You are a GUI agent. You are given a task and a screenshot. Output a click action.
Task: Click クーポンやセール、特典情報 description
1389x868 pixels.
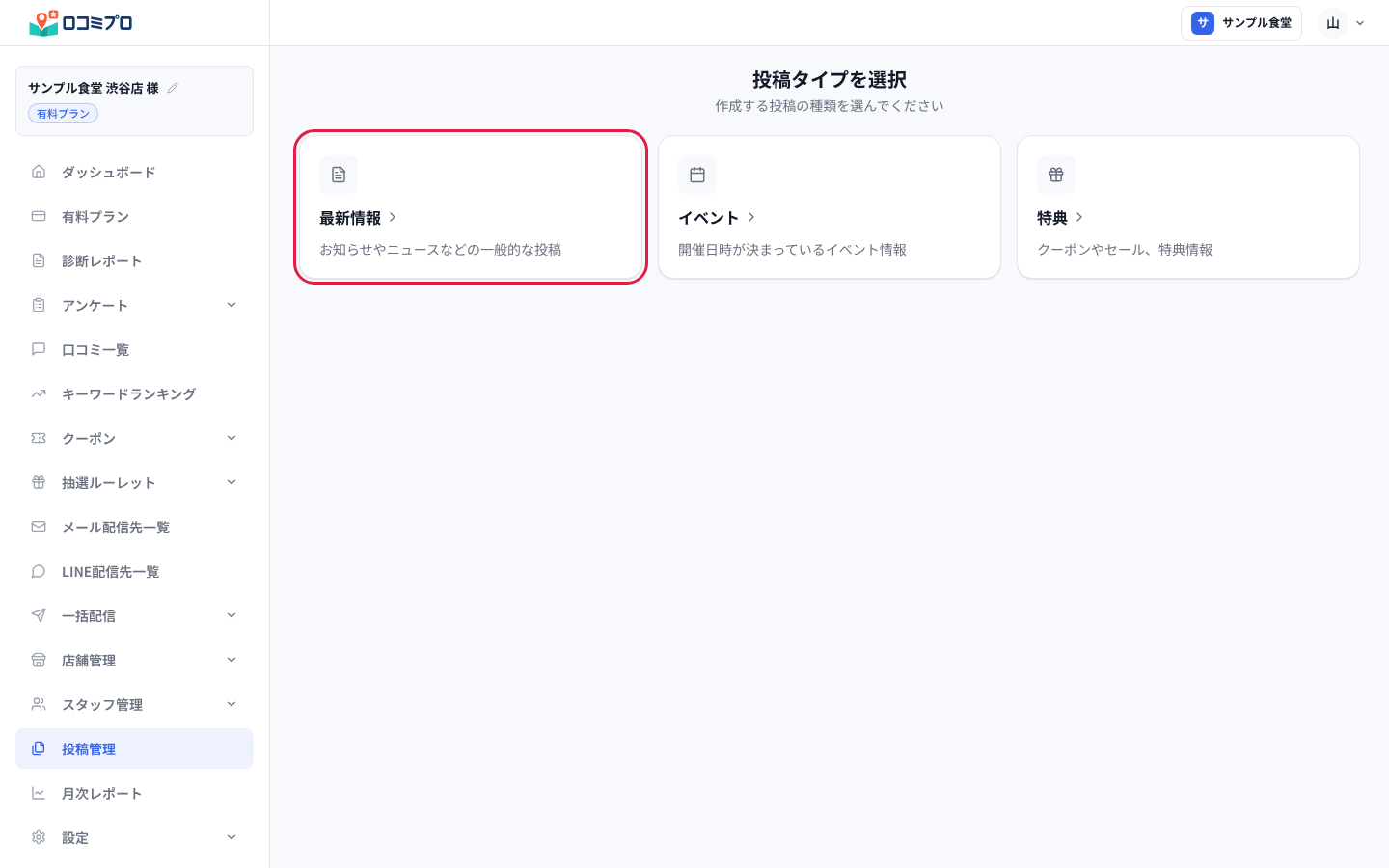[1125, 250]
